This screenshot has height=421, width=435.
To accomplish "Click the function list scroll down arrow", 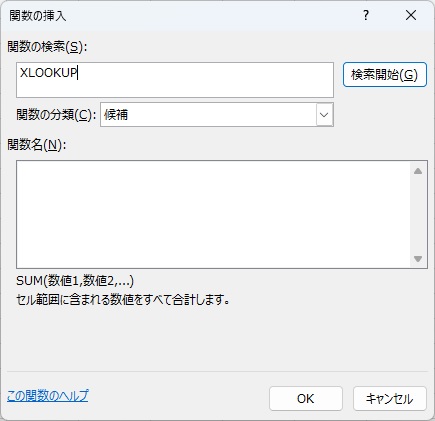I will [x=418, y=259].
